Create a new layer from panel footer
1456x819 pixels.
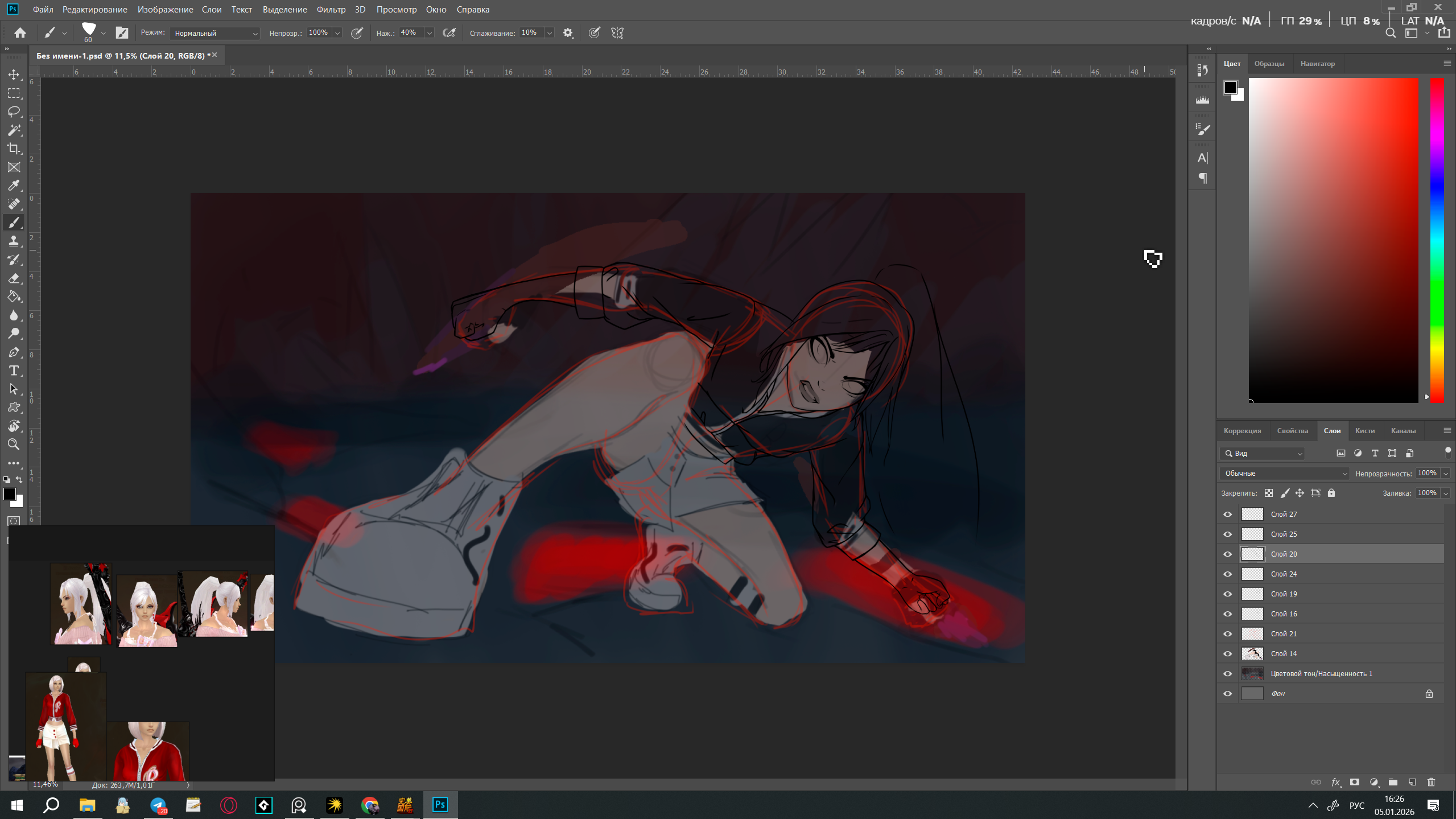[x=1412, y=782]
